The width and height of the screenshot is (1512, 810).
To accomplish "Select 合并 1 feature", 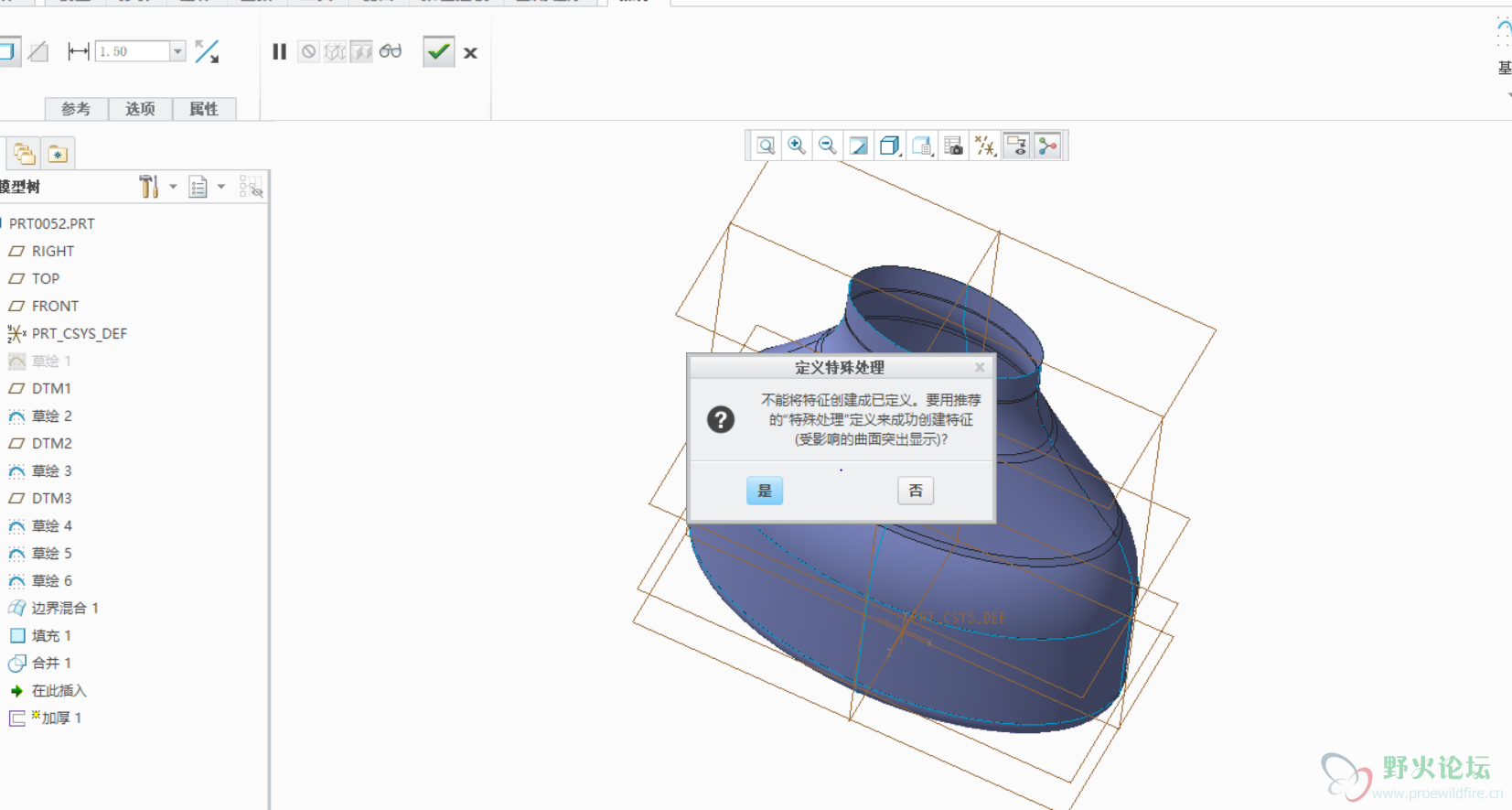I will click(x=51, y=663).
